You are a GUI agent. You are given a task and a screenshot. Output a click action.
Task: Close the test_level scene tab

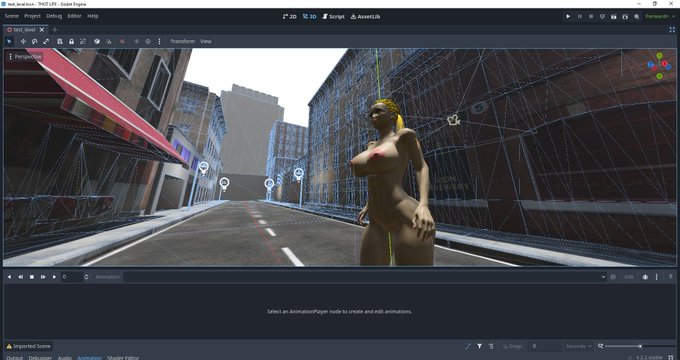click(x=42, y=29)
